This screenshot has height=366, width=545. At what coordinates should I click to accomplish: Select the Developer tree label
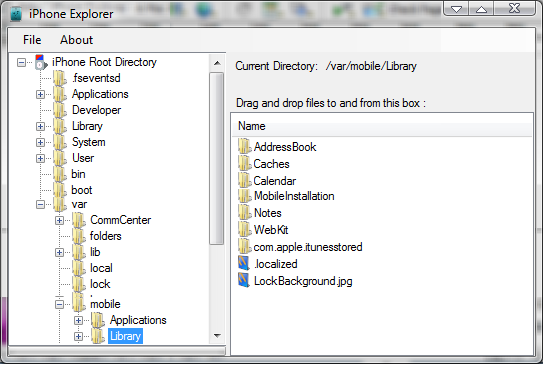pyautogui.click(x=96, y=110)
